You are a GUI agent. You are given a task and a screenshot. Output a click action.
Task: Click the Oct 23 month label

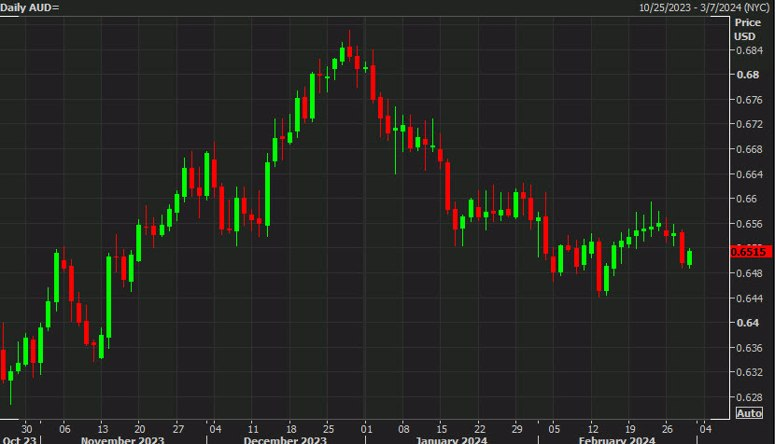click(18, 440)
